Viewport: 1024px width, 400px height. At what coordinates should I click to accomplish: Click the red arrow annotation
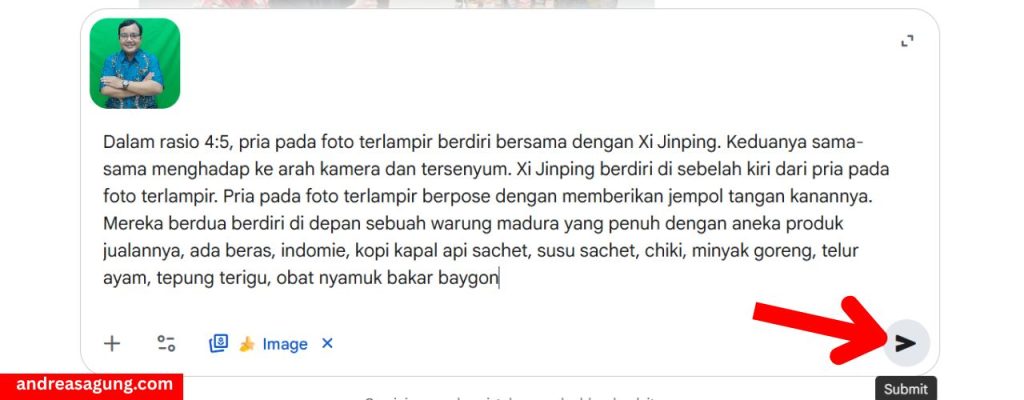pos(822,329)
